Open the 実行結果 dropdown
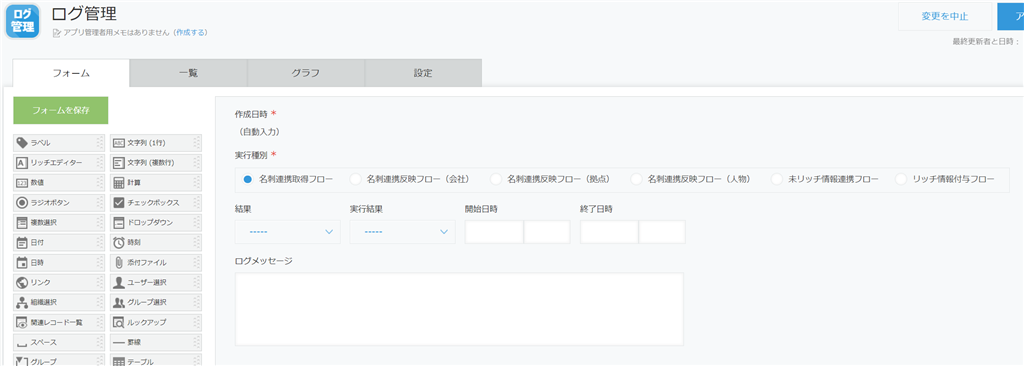Image resolution: width=1024 pixels, height=366 pixels. point(402,232)
